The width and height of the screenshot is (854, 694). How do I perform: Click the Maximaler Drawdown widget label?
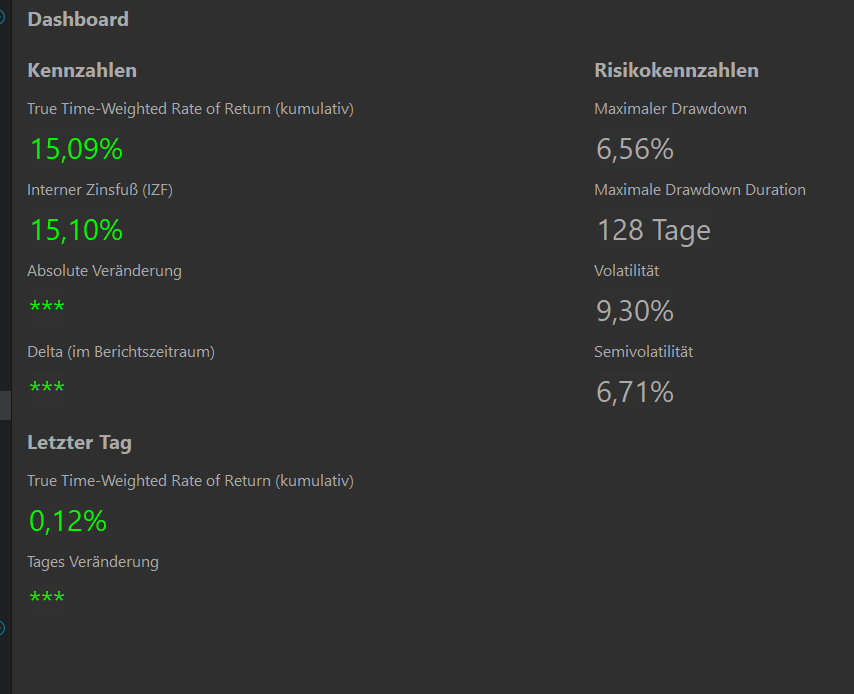[670, 109]
